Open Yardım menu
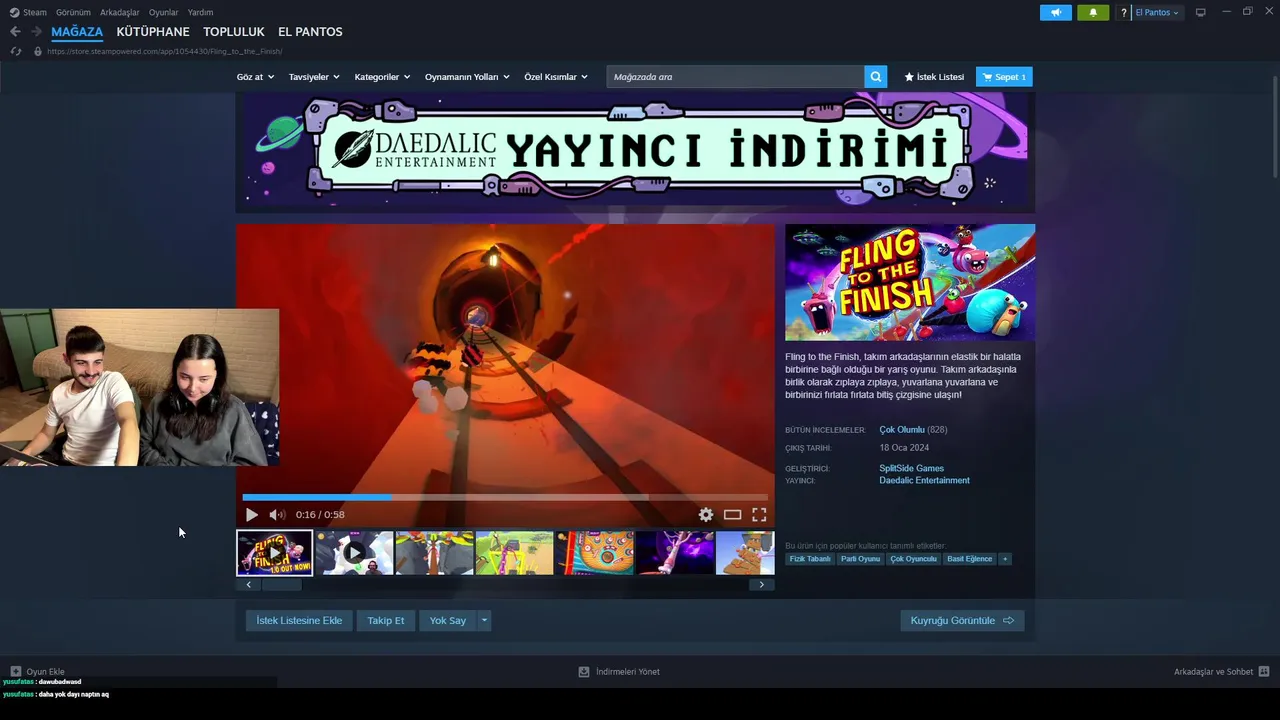 [201, 12]
